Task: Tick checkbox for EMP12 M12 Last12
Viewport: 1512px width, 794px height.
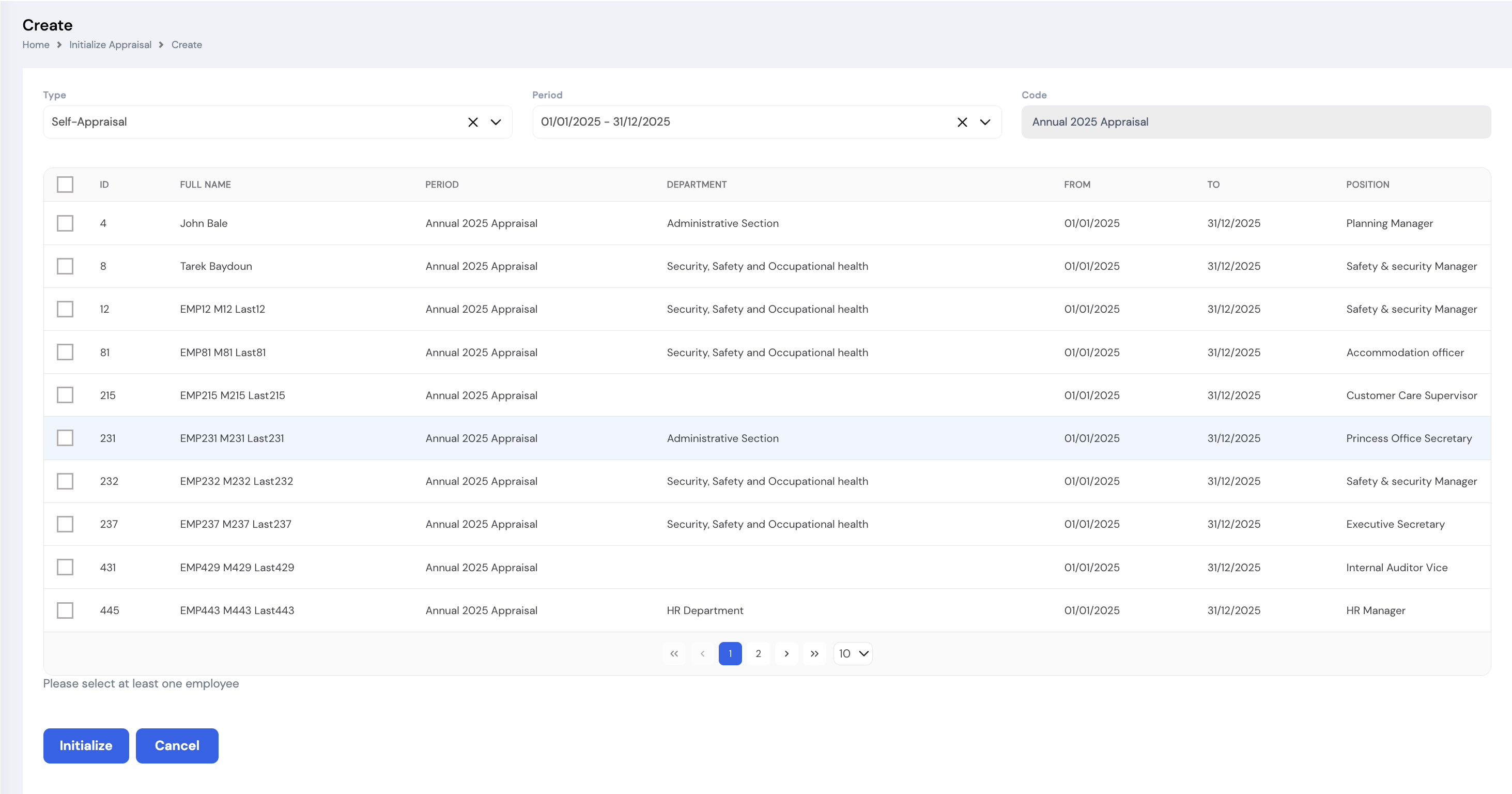Action: point(65,309)
